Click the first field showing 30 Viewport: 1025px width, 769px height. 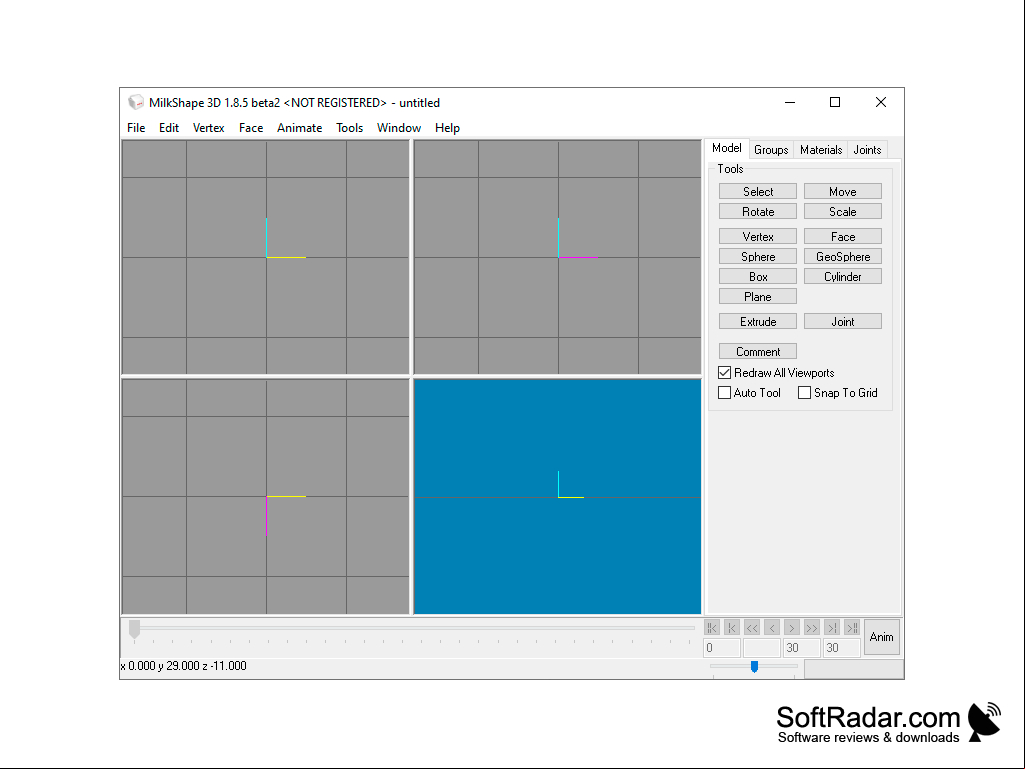tap(801, 648)
